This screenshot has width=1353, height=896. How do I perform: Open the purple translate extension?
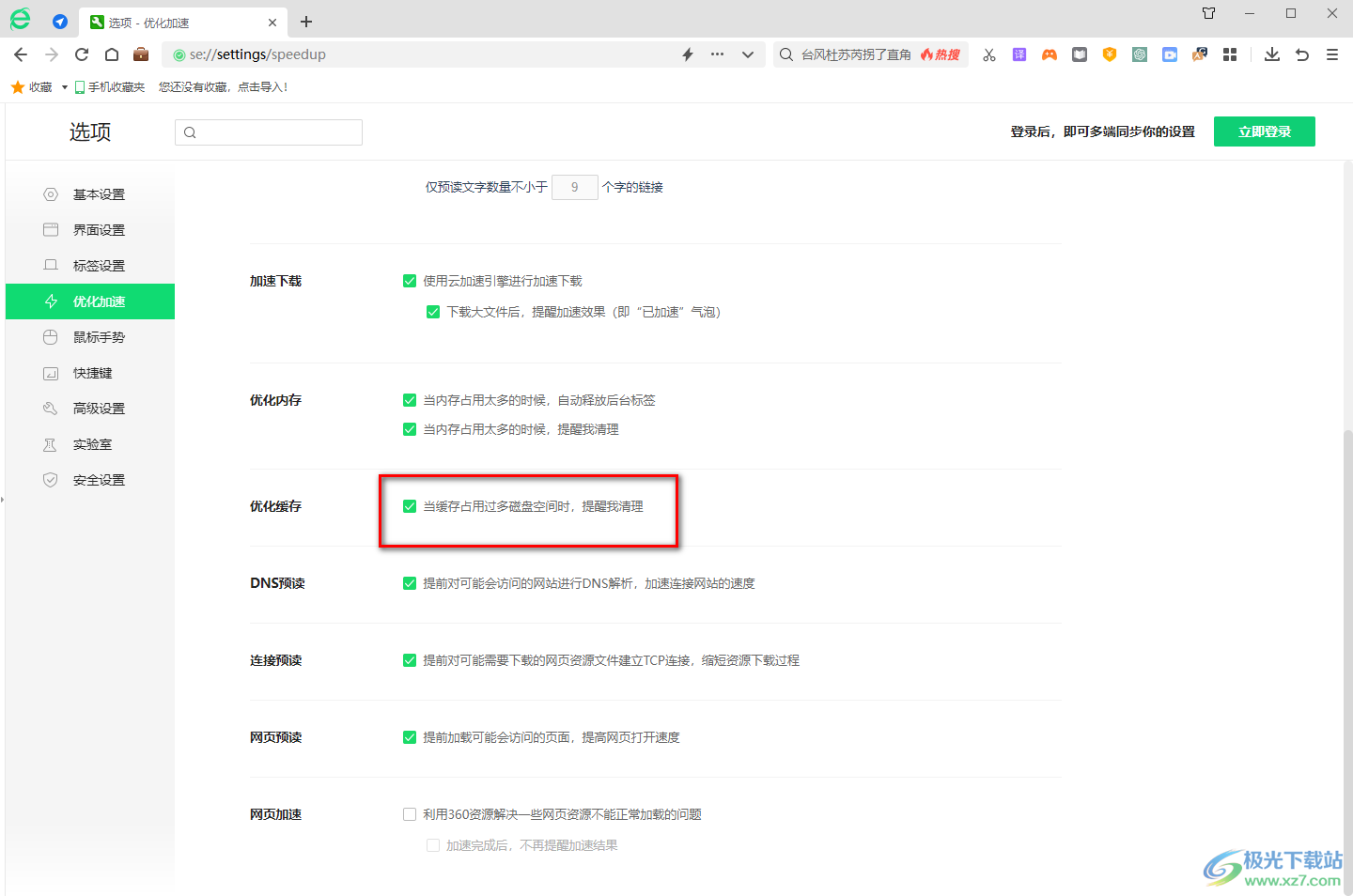pos(1019,54)
